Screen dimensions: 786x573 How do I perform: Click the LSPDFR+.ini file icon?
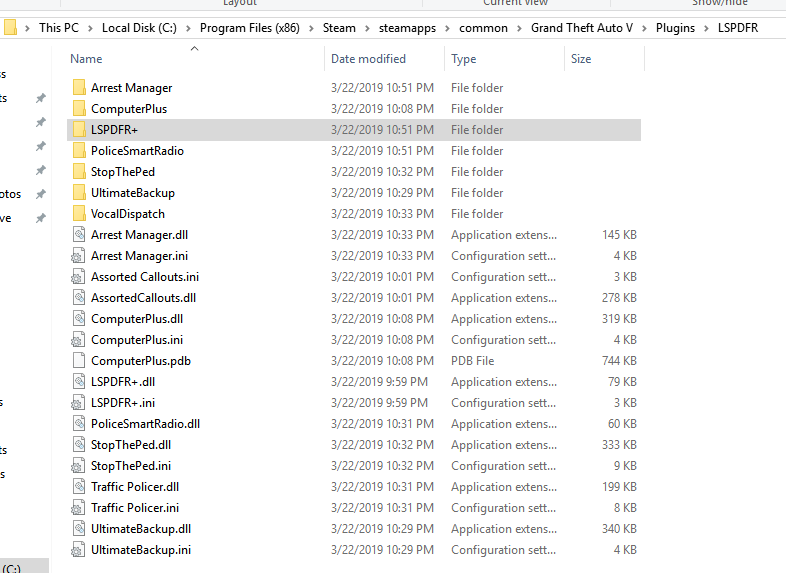coord(78,403)
